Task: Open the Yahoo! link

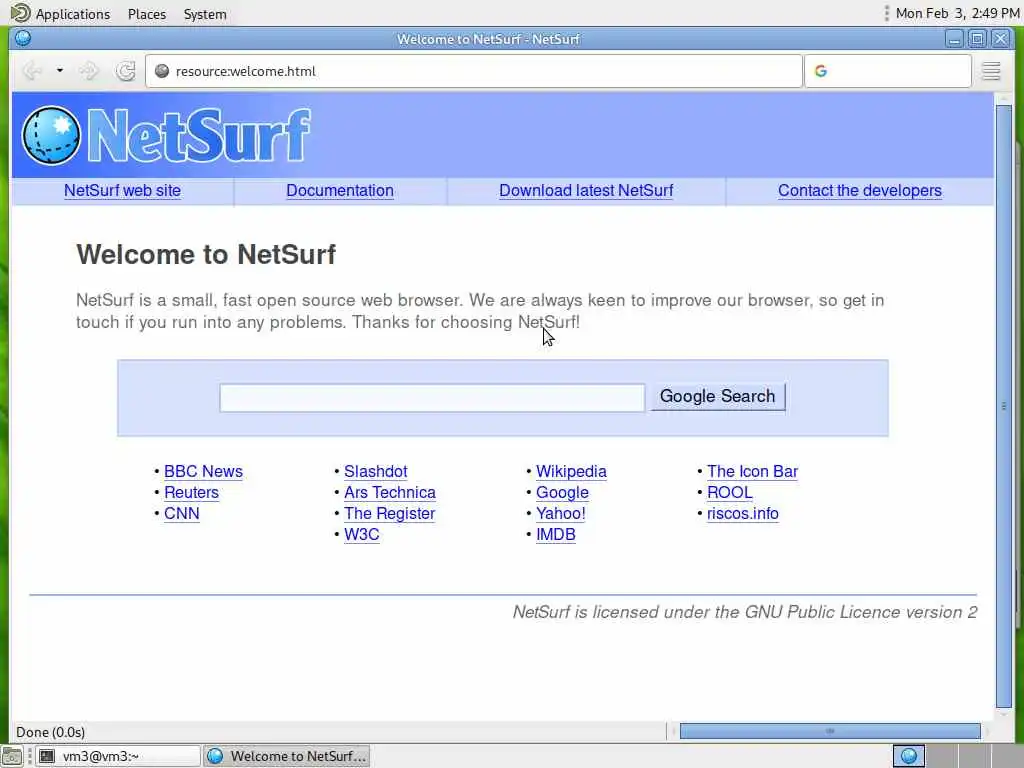Action: click(x=560, y=513)
